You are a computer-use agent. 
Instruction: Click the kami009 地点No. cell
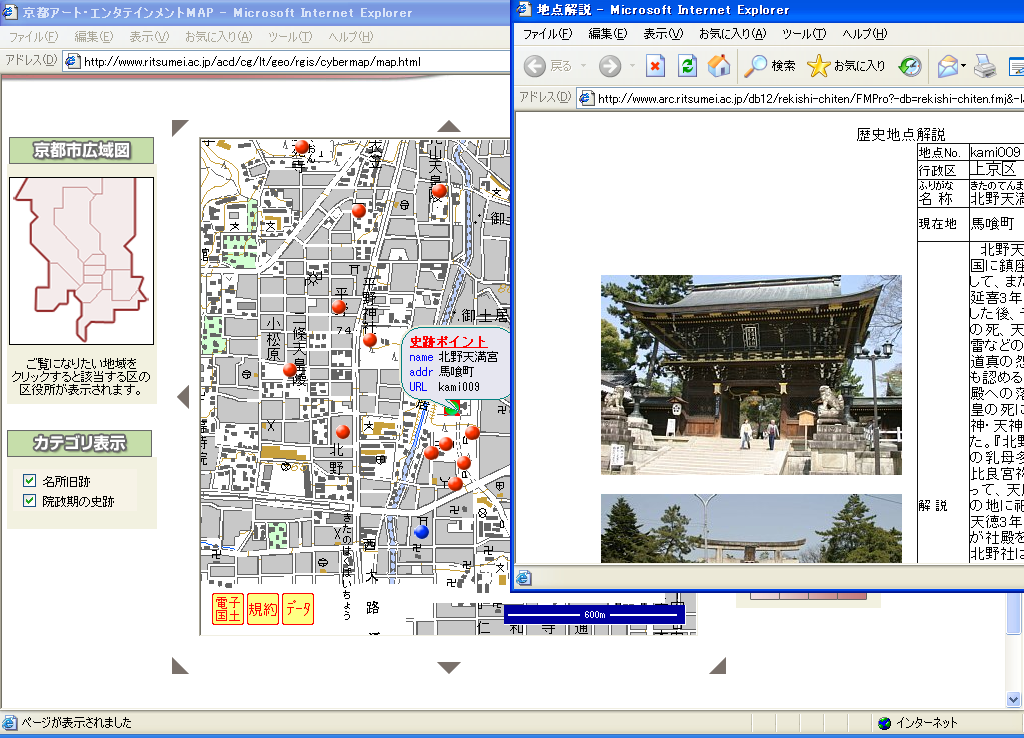tap(996, 152)
